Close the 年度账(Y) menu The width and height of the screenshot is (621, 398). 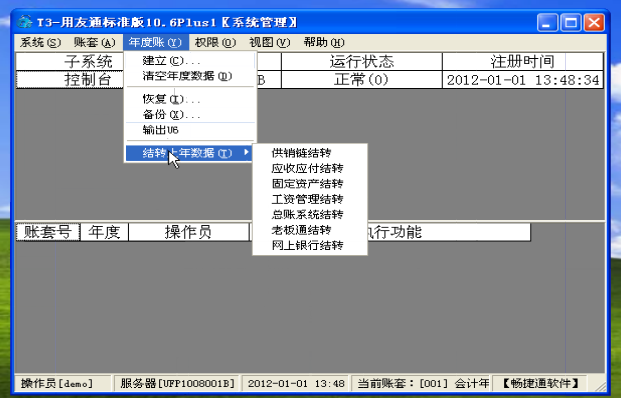tap(155, 42)
